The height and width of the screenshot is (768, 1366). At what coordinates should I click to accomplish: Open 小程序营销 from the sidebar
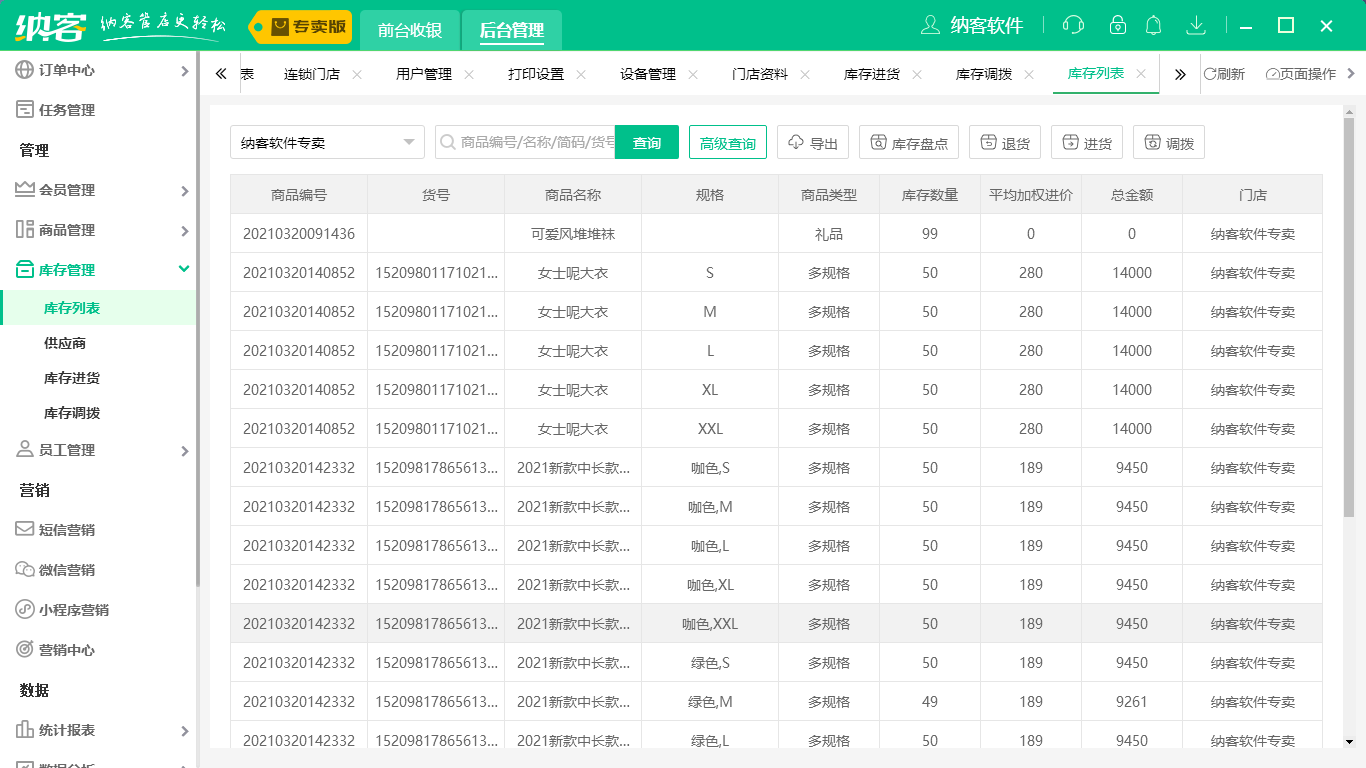(x=70, y=609)
